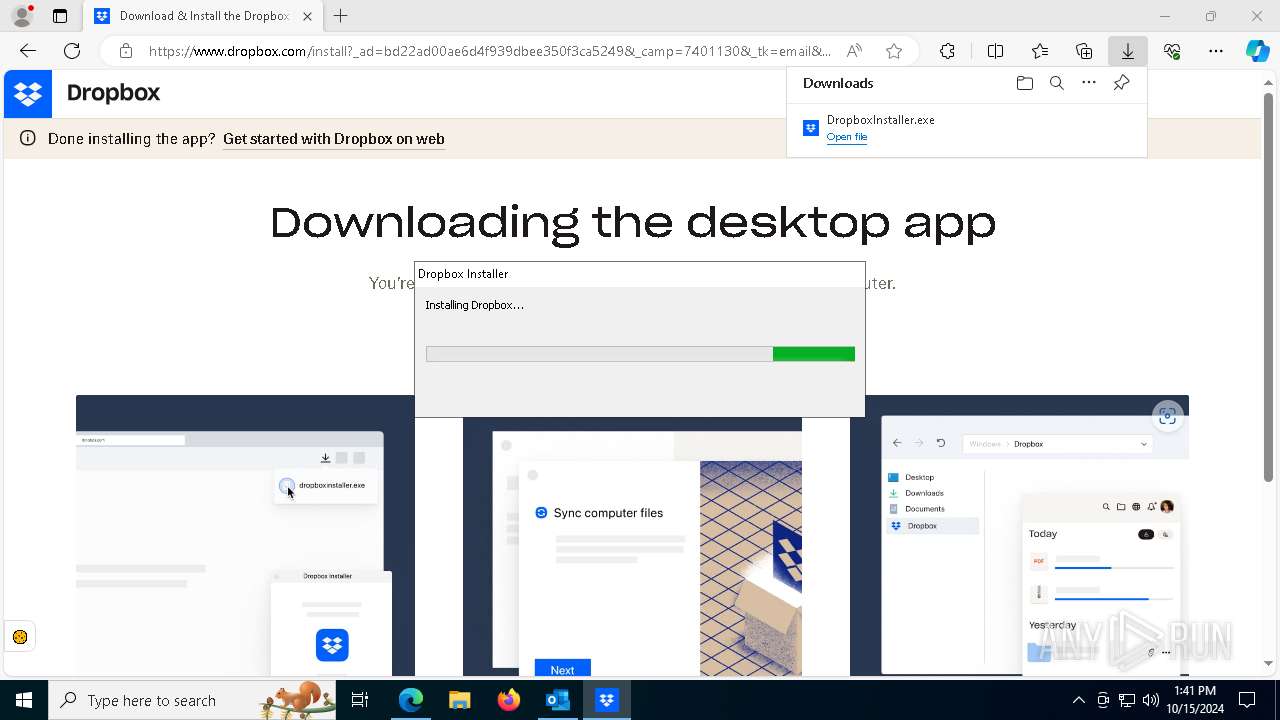View site information lock icon

click(125, 51)
